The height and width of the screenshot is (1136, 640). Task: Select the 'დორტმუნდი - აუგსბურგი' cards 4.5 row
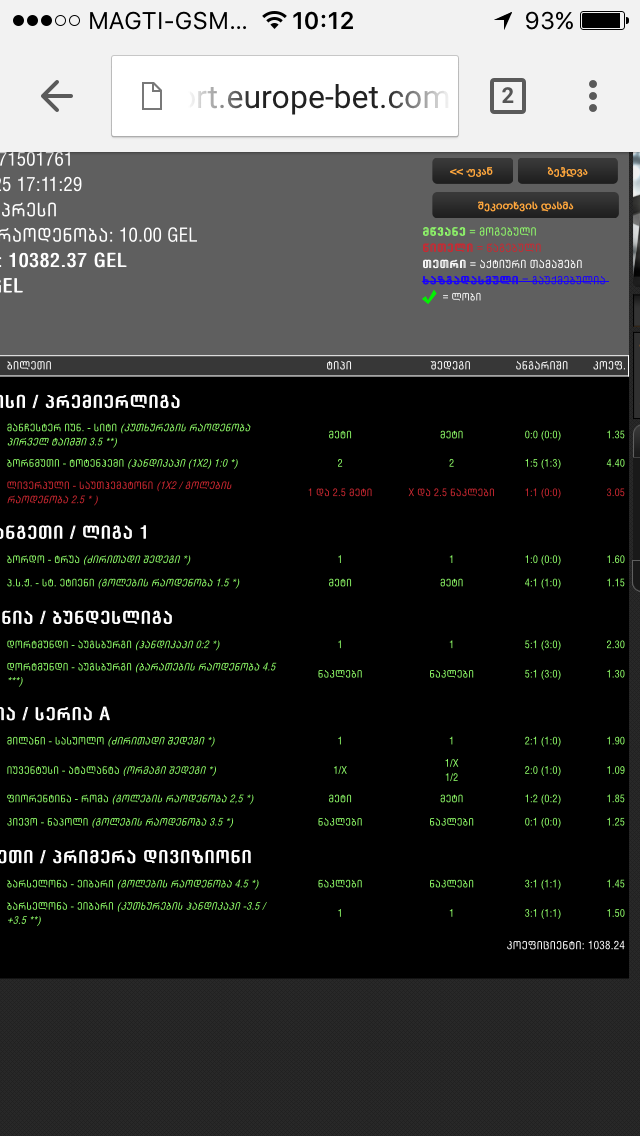(x=315, y=674)
